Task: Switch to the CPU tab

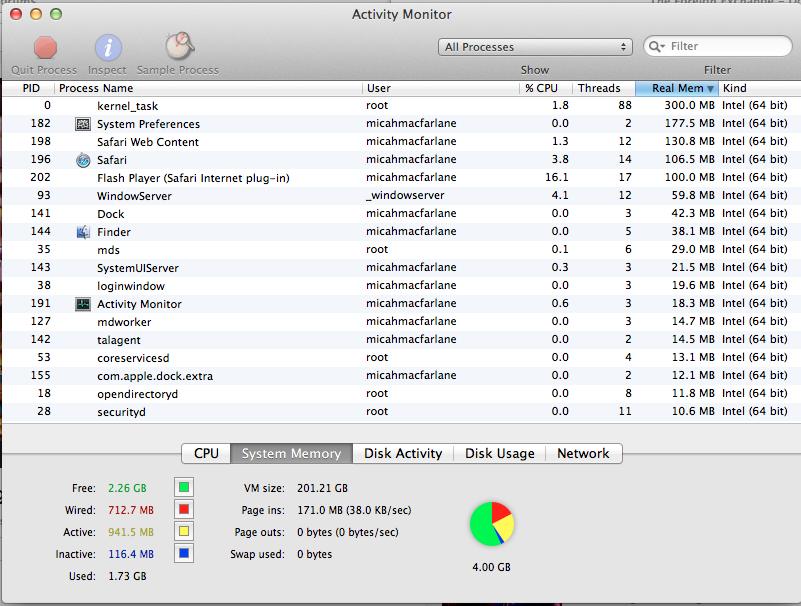Action: click(x=206, y=453)
